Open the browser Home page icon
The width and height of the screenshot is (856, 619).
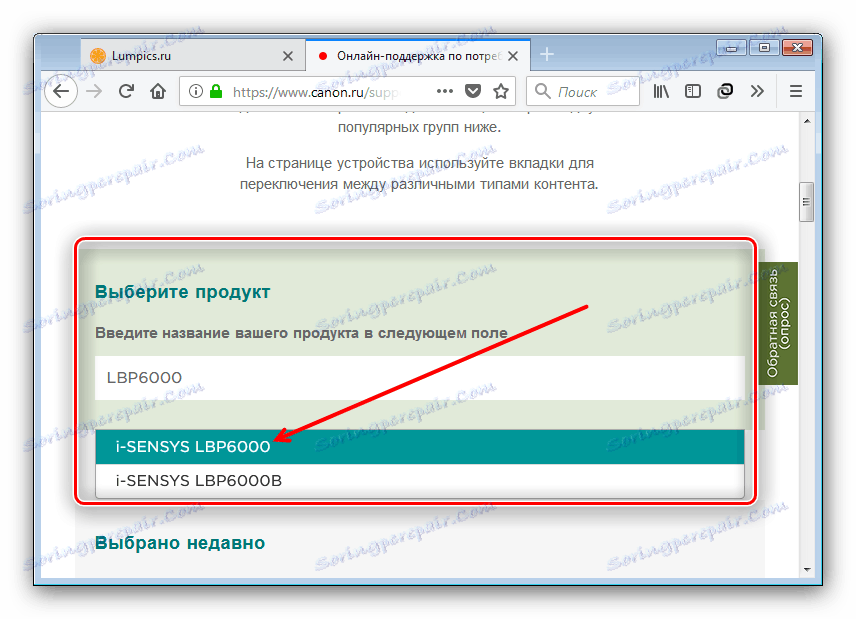(158, 91)
